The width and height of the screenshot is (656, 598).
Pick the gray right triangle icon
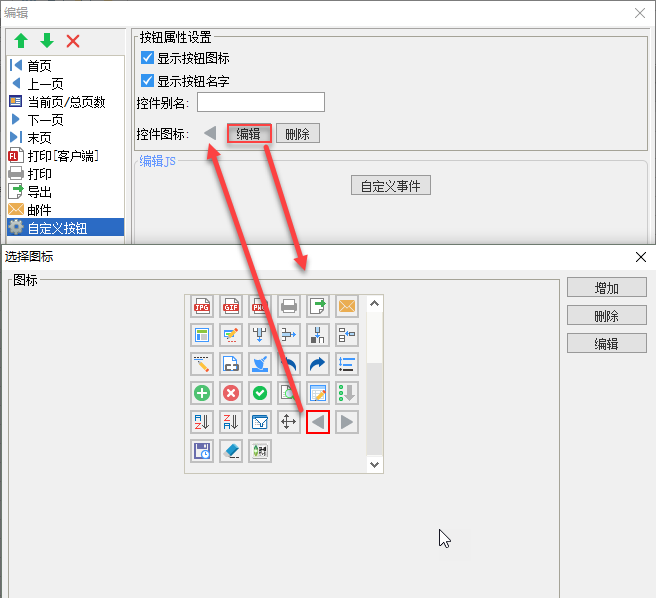(x=347, y=422)
